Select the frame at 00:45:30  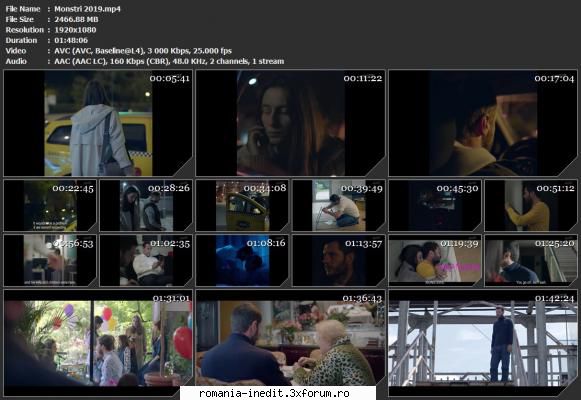pyautogui.click(x=435, y=206)
